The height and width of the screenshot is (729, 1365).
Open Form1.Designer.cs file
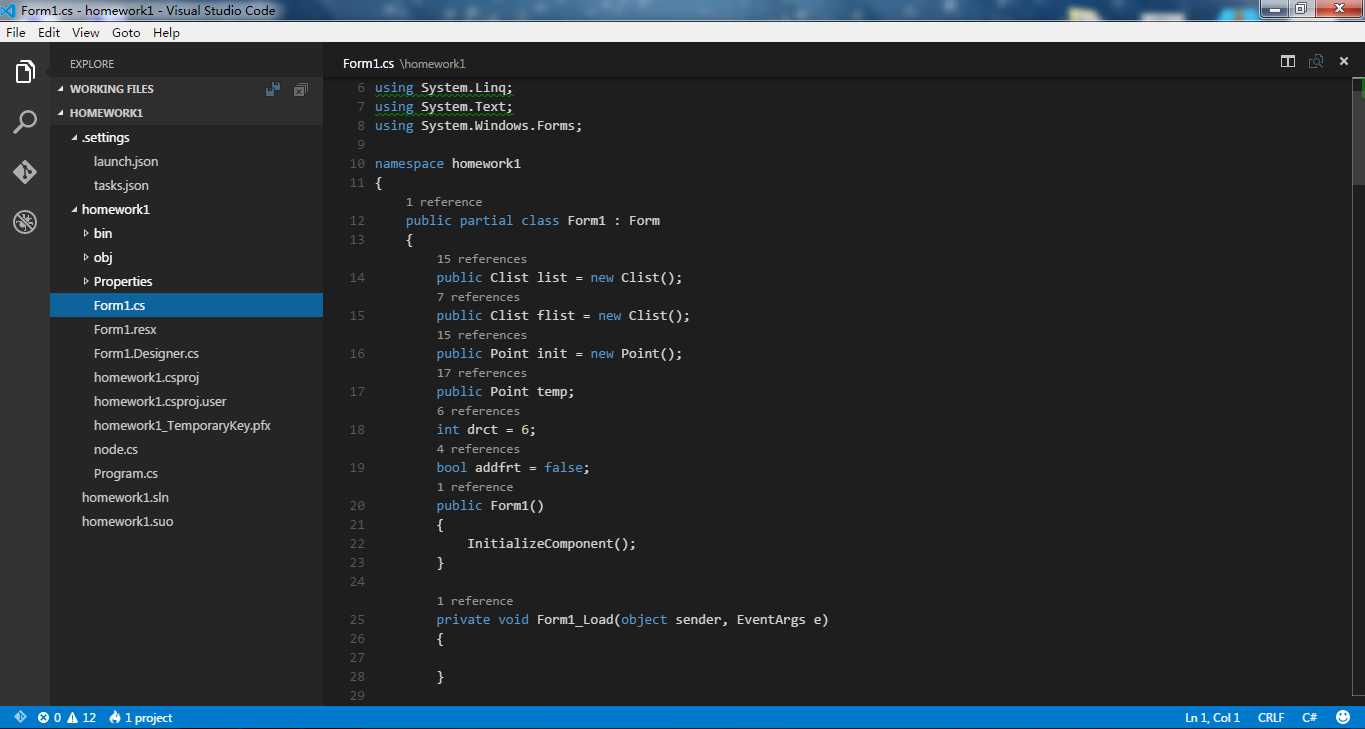(146, 353)
